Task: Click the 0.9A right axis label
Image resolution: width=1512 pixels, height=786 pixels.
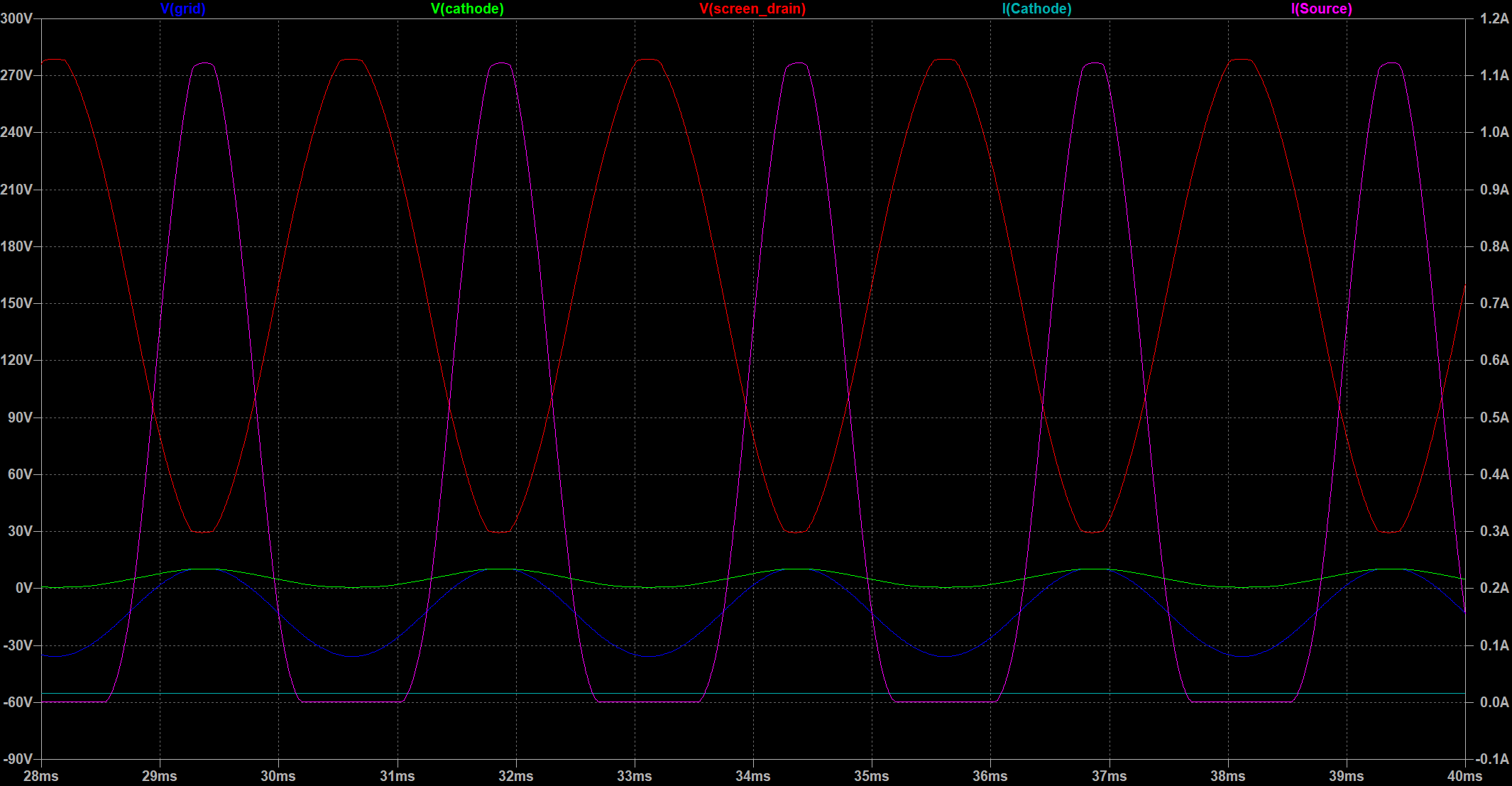Action: 1494,190
